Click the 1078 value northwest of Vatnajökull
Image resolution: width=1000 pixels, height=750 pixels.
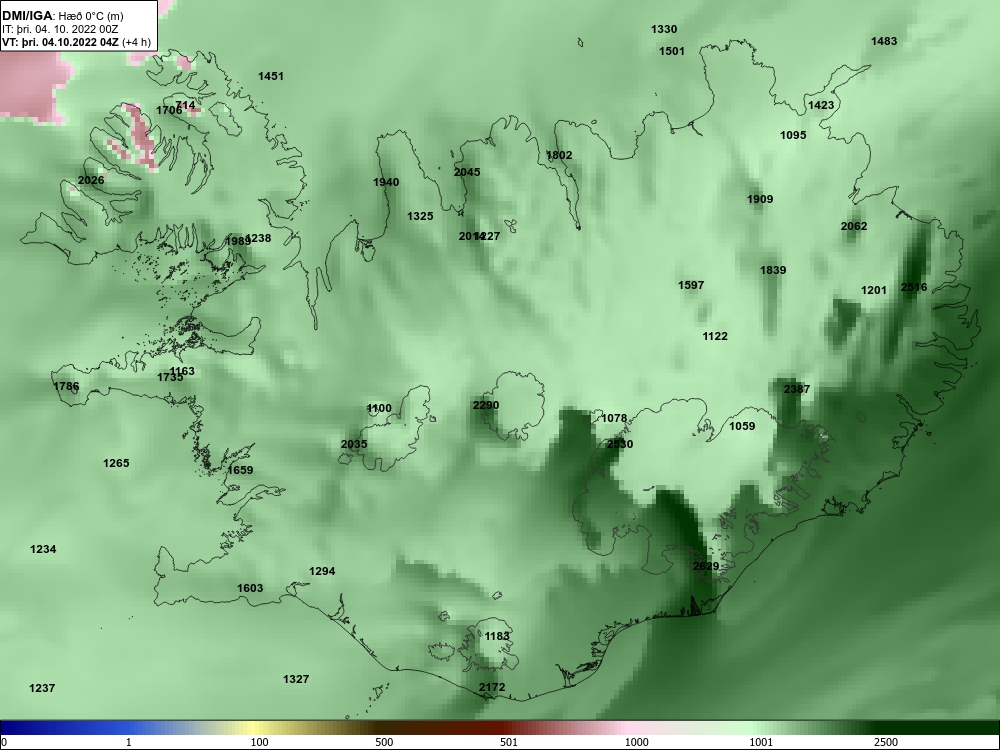614,418
